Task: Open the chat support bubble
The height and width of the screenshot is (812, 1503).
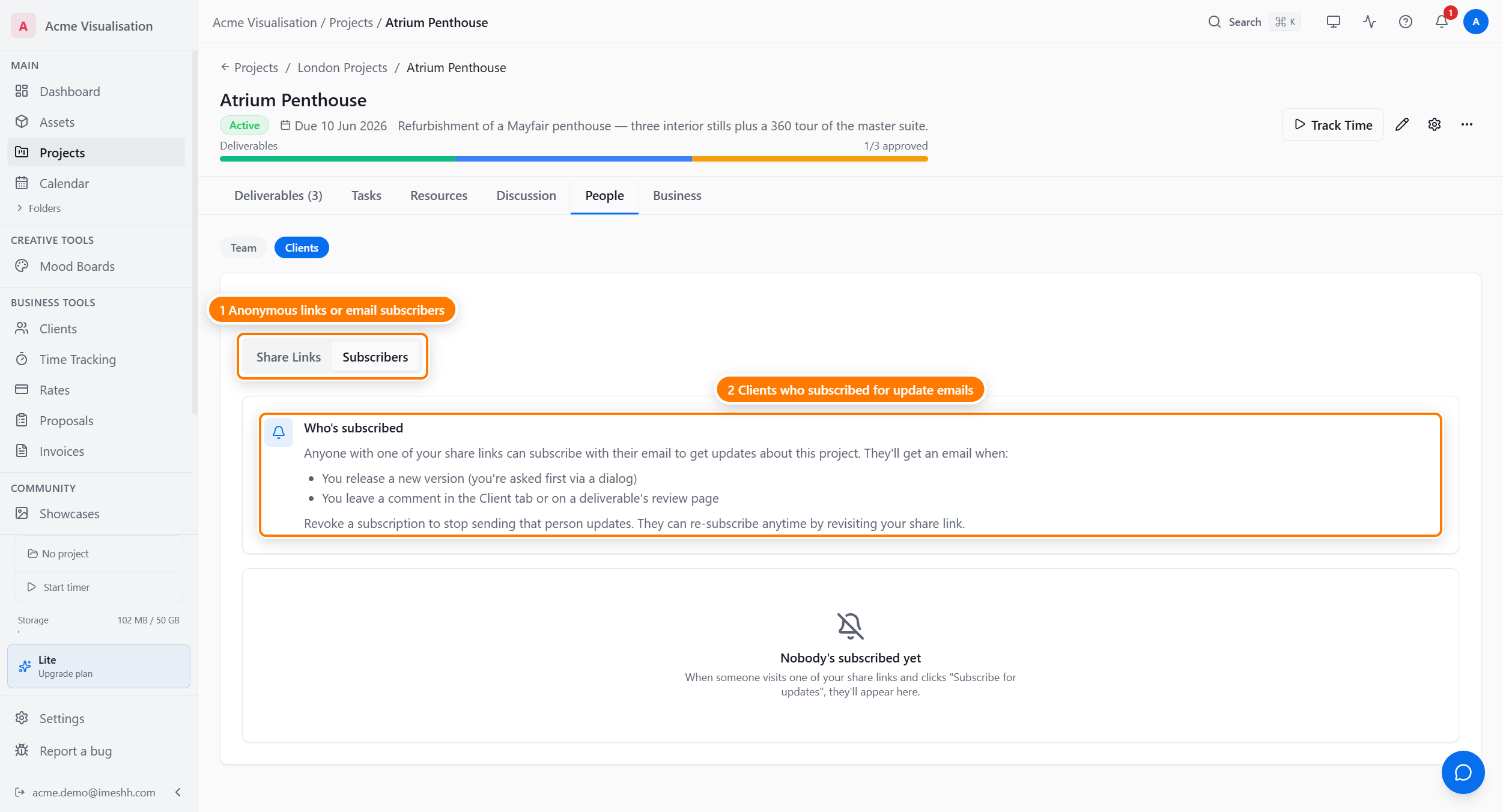Action: (1463, 772)
